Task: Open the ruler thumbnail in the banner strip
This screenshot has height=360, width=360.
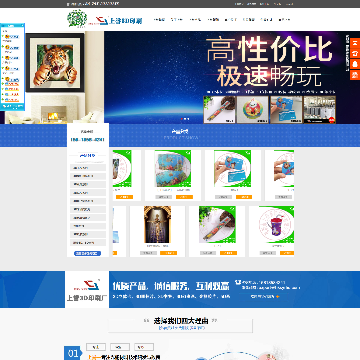Action: (x=219, y=110)
